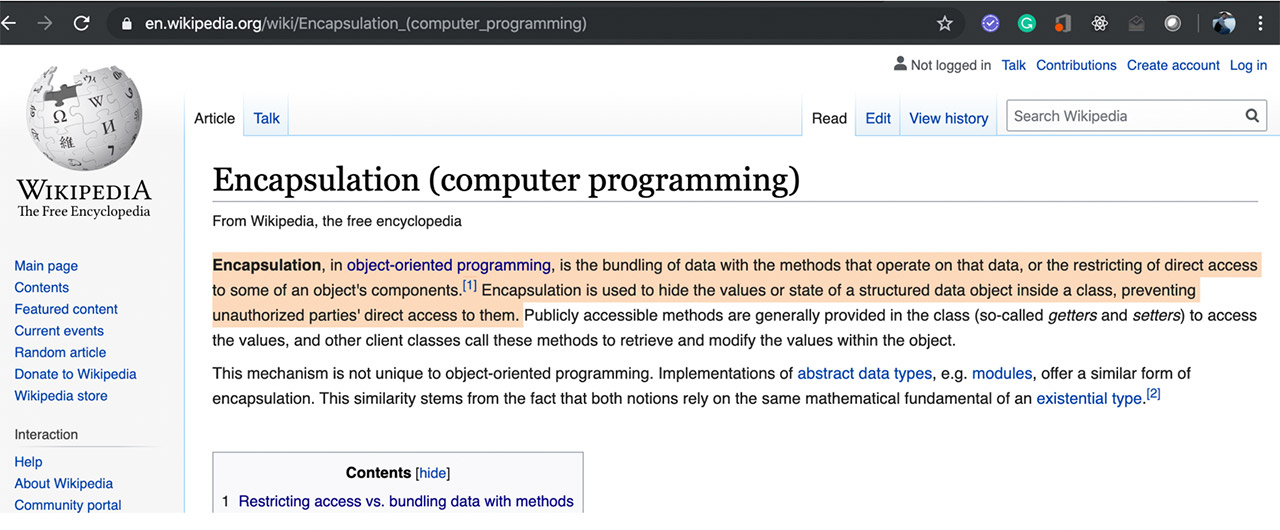Switch to the Article tab
This screenshot has height=530, width=1280.
point(214,118)
